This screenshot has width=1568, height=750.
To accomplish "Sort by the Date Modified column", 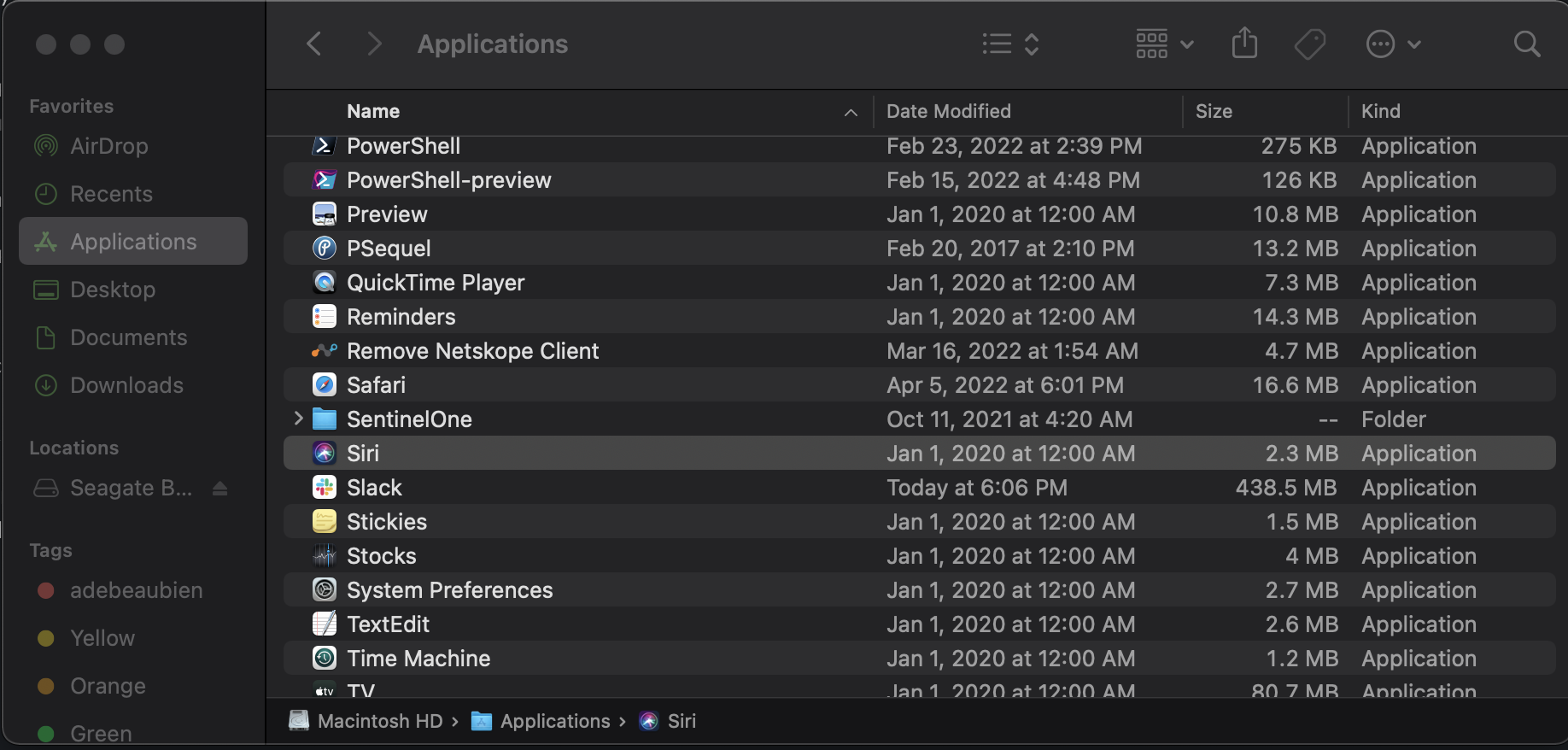I will click(x=949, y=111).
